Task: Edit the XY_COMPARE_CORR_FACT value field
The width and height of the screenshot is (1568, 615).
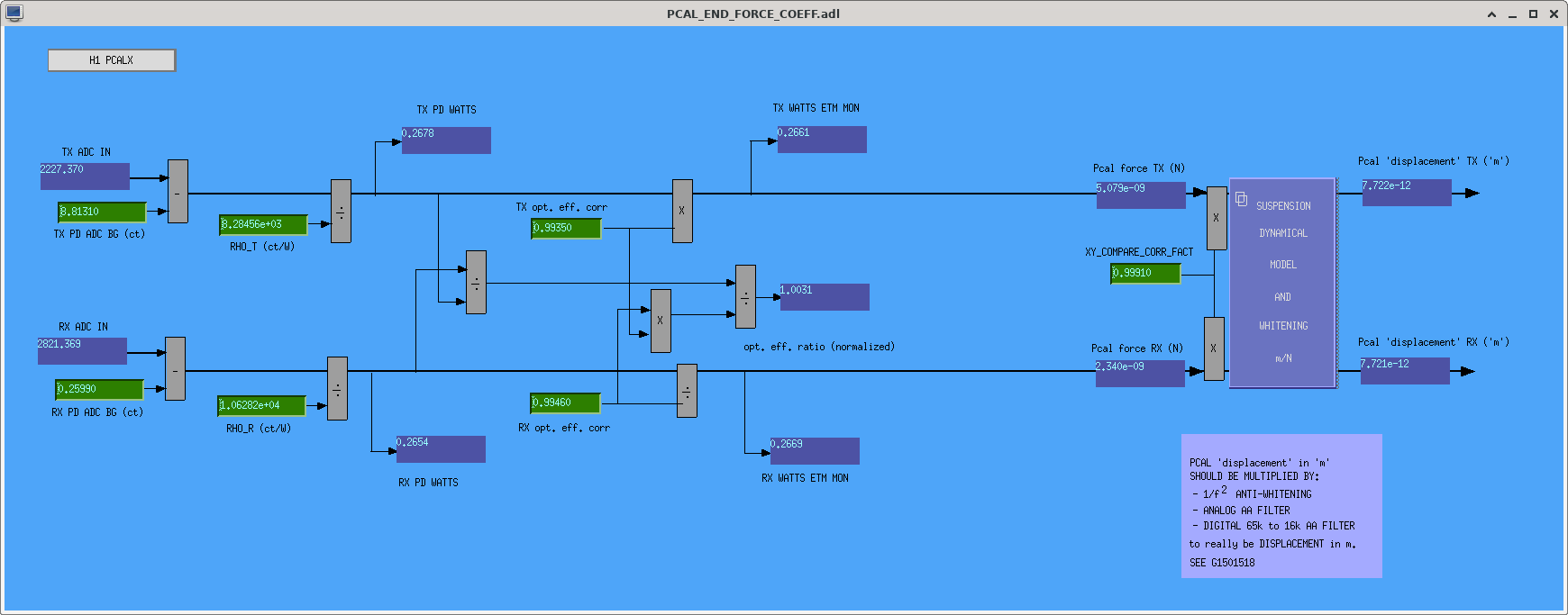Action: click(1145, 273)
